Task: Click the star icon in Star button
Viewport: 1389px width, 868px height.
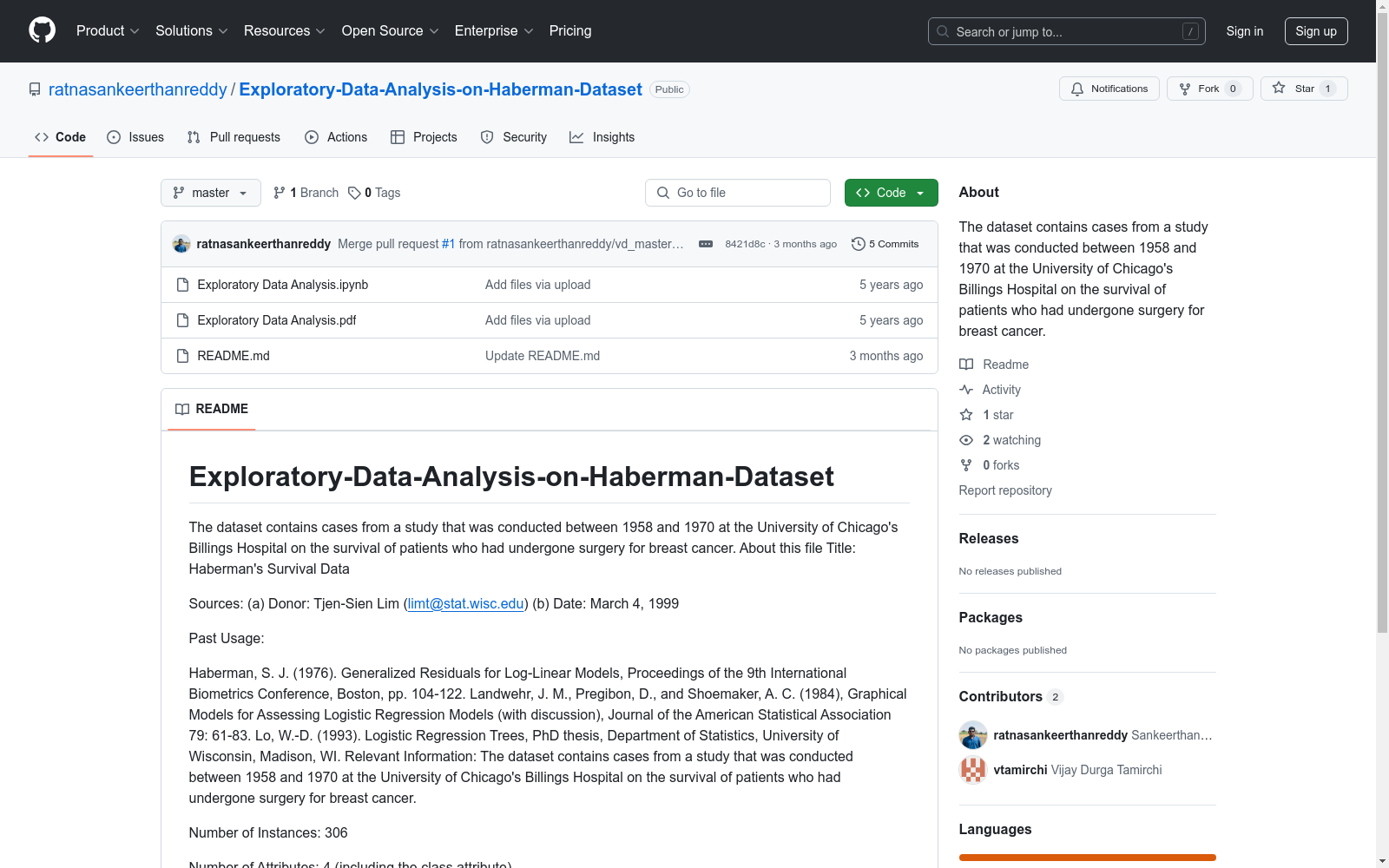Action: [1279, 88]
